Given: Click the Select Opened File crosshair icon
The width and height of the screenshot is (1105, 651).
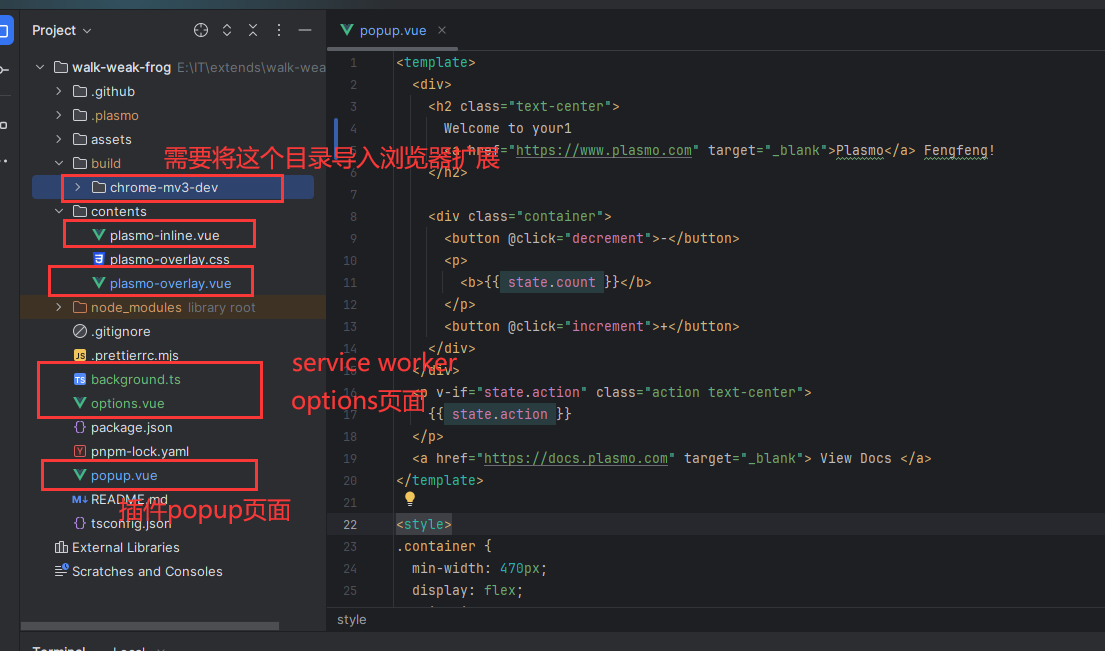Looking at the screenshot, I should tap(201, 31).
